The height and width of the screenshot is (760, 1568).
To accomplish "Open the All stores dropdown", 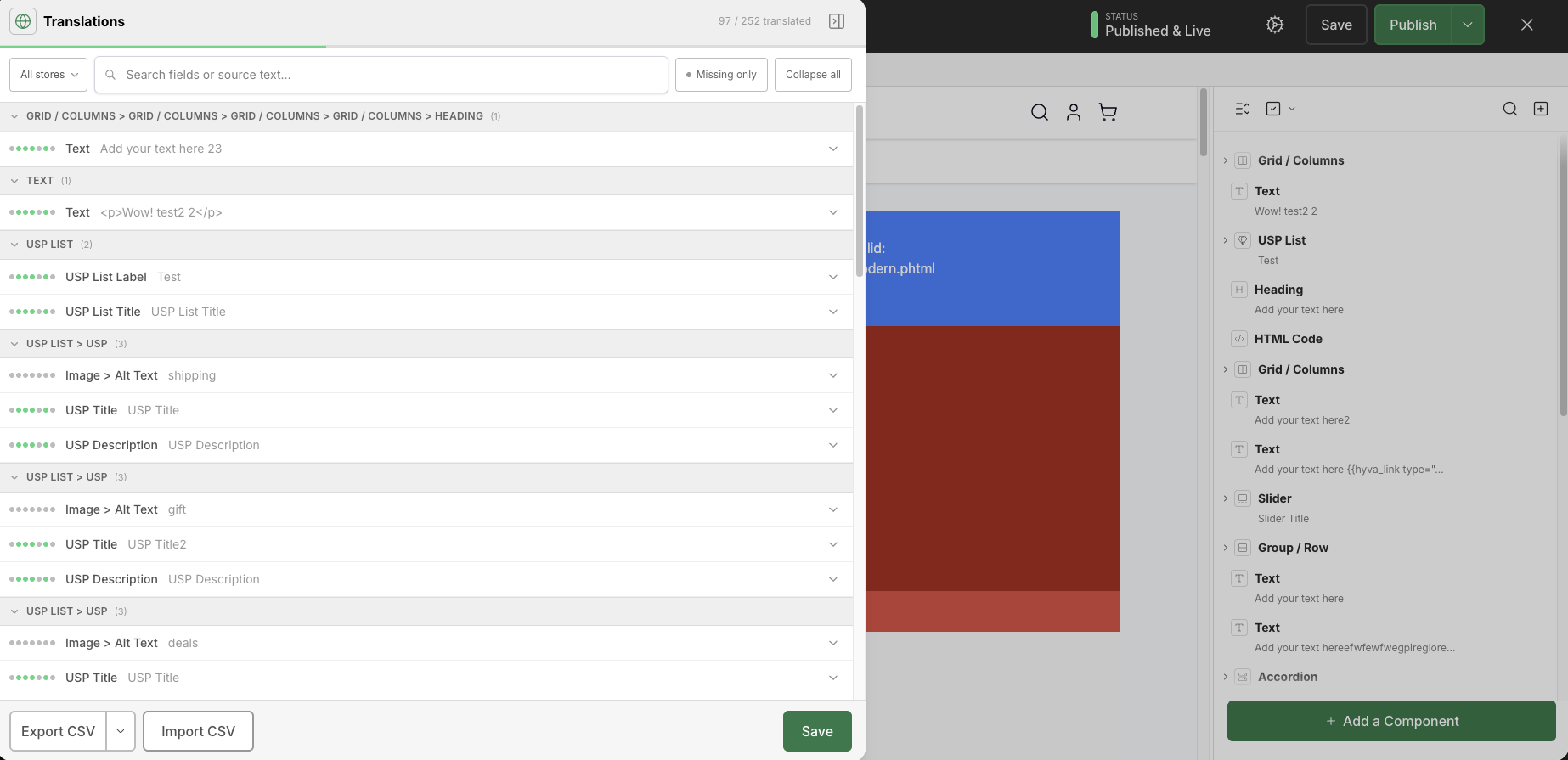I will pyautogui.click(x=48, y=75).
